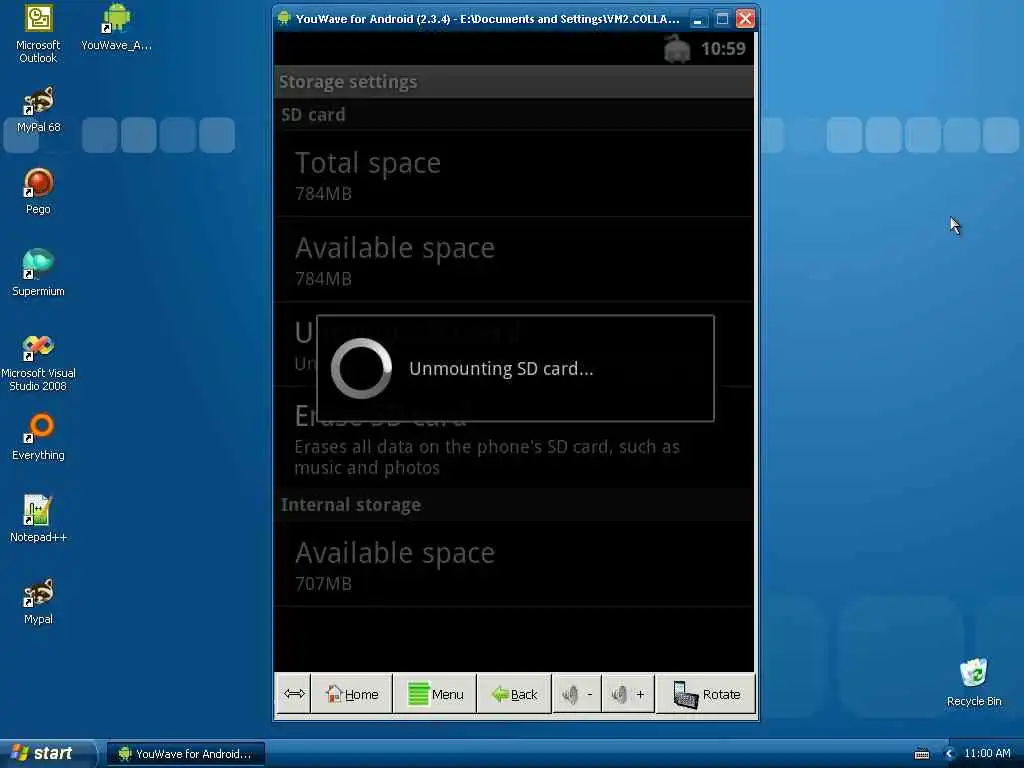Open Microsoft Outlook desktop icon
The image size is (1024, 768).
(38, 33)
